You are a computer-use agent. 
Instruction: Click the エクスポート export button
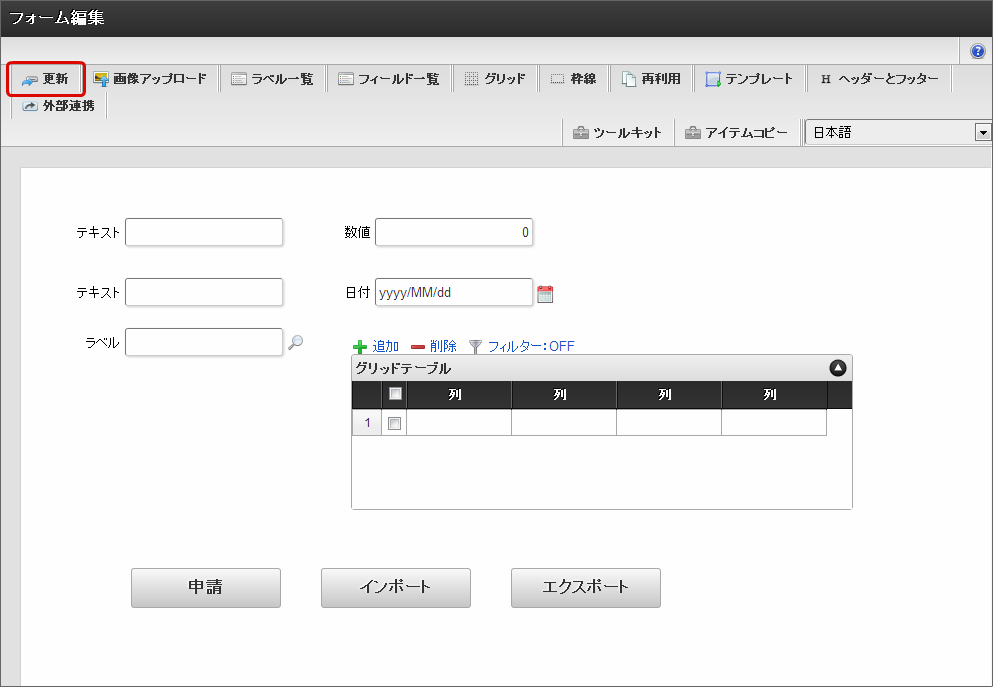click(x=586, y=588)
